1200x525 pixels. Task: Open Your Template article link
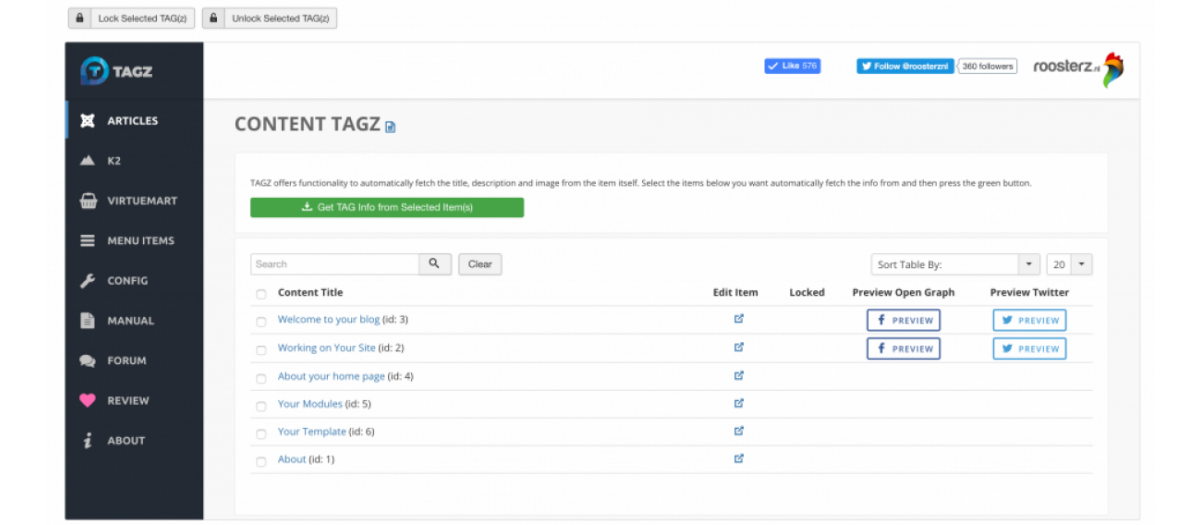312,432
